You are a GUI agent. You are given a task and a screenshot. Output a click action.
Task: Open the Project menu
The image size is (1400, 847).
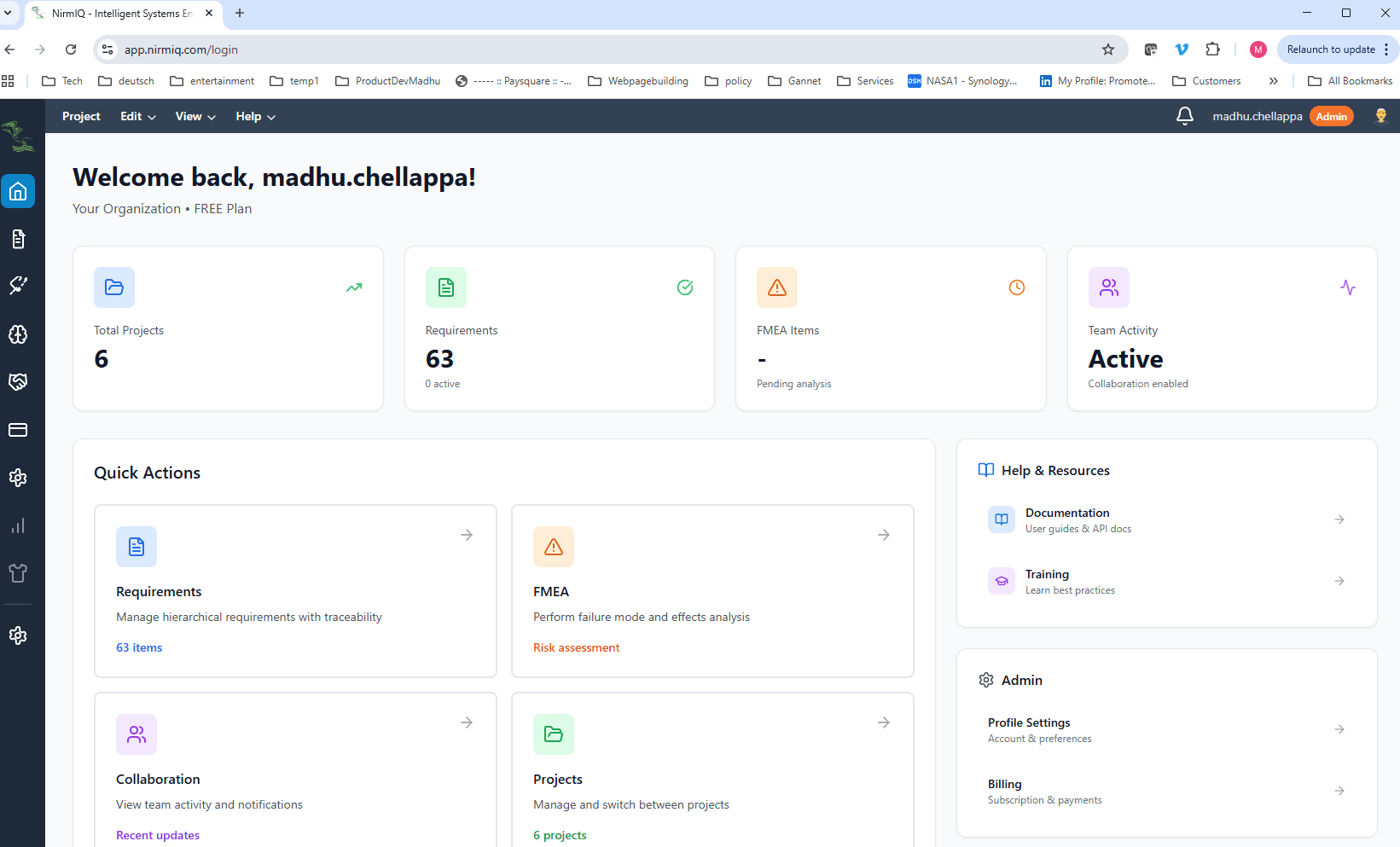pyautogui.click(x=80, y=116)
